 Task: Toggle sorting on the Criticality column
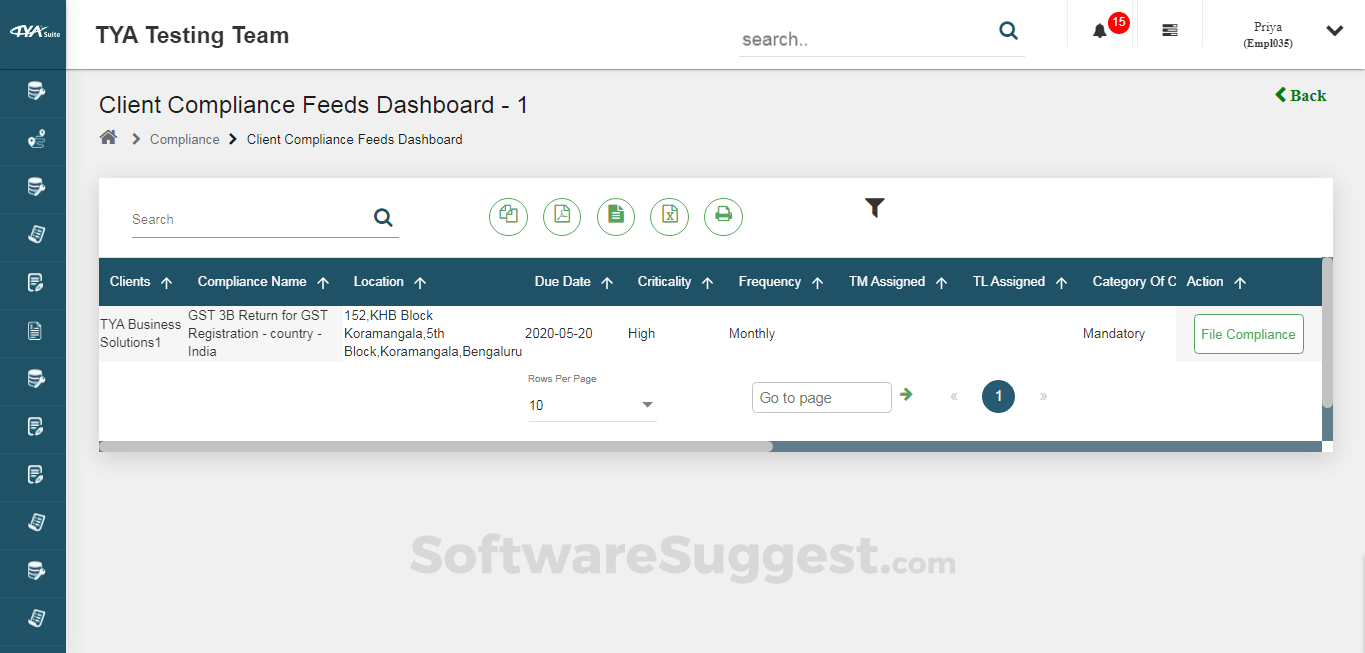[709, 282]
